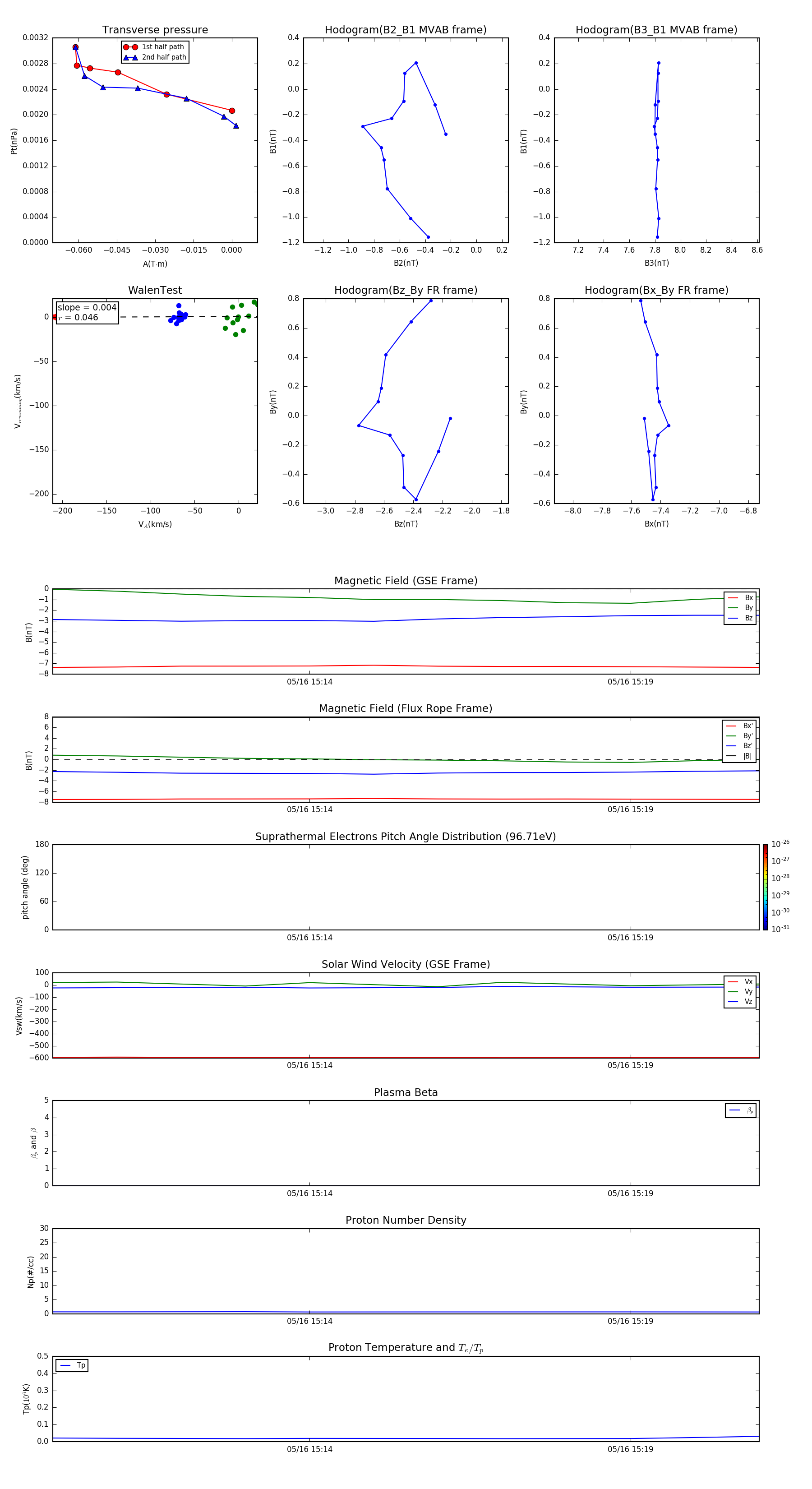Screen dimensions: 812x1489
Task: Click the Bx' legend entry
Action: pos(740,726)
